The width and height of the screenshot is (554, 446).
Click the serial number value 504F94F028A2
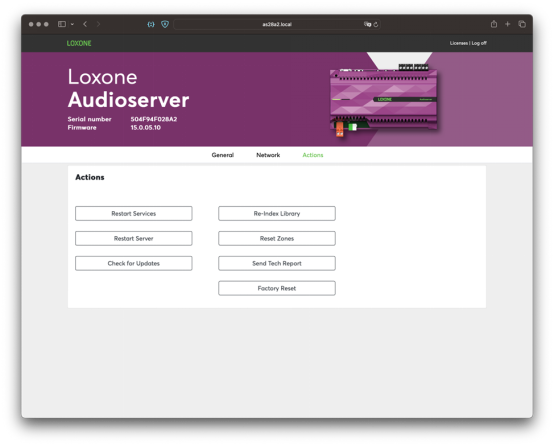[x=154, y=119]
